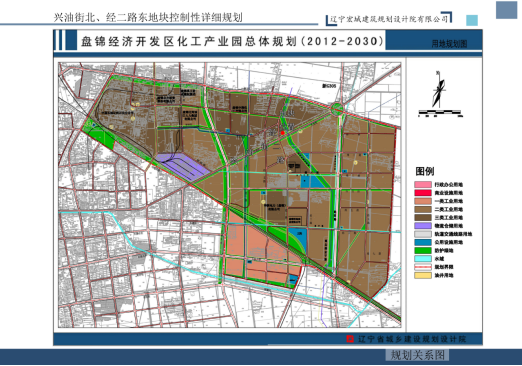Click the 图例 legend heading

tap(424, 171)
